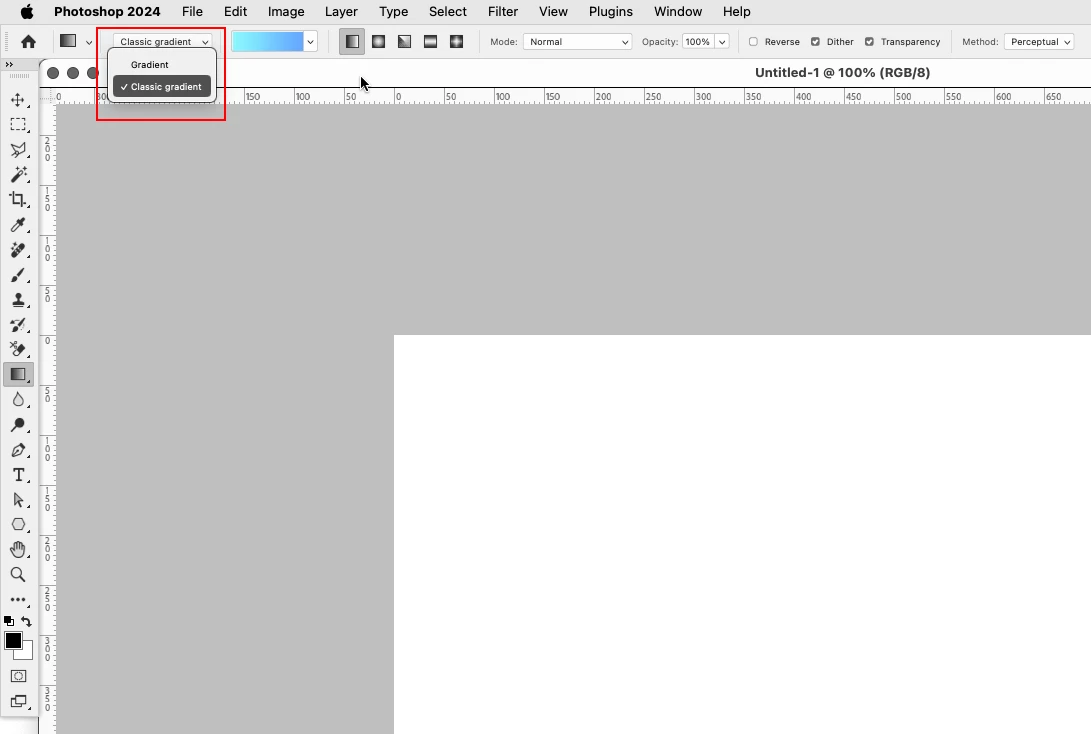
Task: Open the View menu
Action: [553, 12]
